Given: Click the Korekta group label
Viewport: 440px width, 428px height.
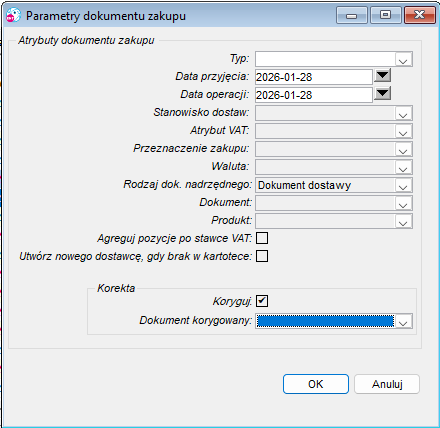Looking at the screenshot, I should tap(116, 288).
